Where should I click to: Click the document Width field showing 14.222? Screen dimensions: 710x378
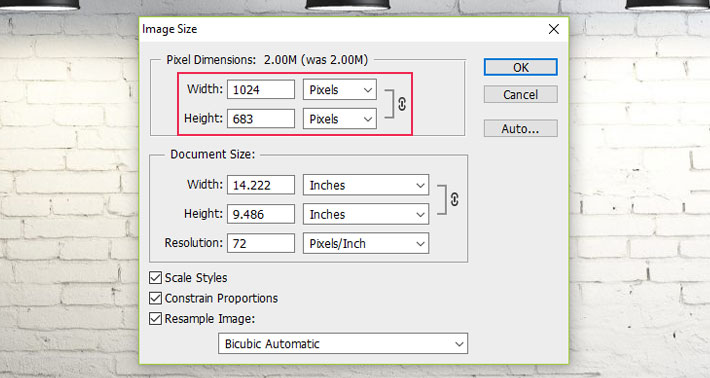point(261,185)
